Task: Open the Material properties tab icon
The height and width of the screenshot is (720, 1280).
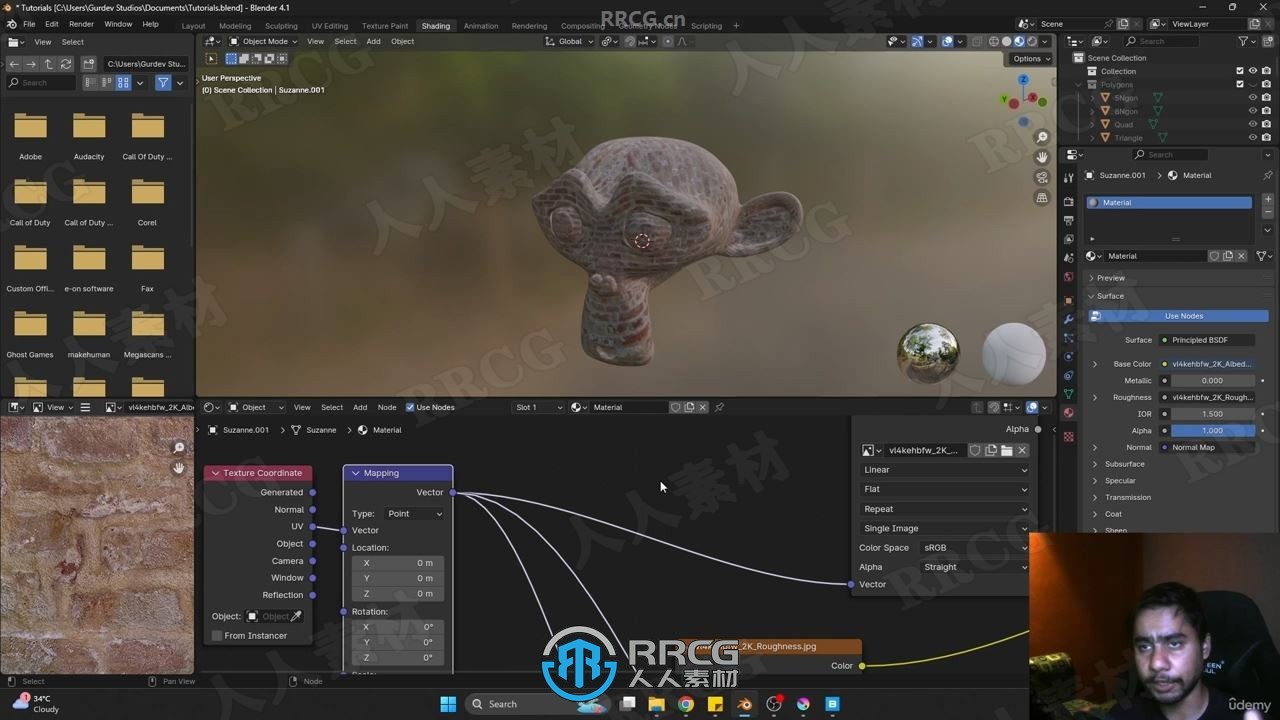Action: pyautogui.click(x=1069, y=413)
